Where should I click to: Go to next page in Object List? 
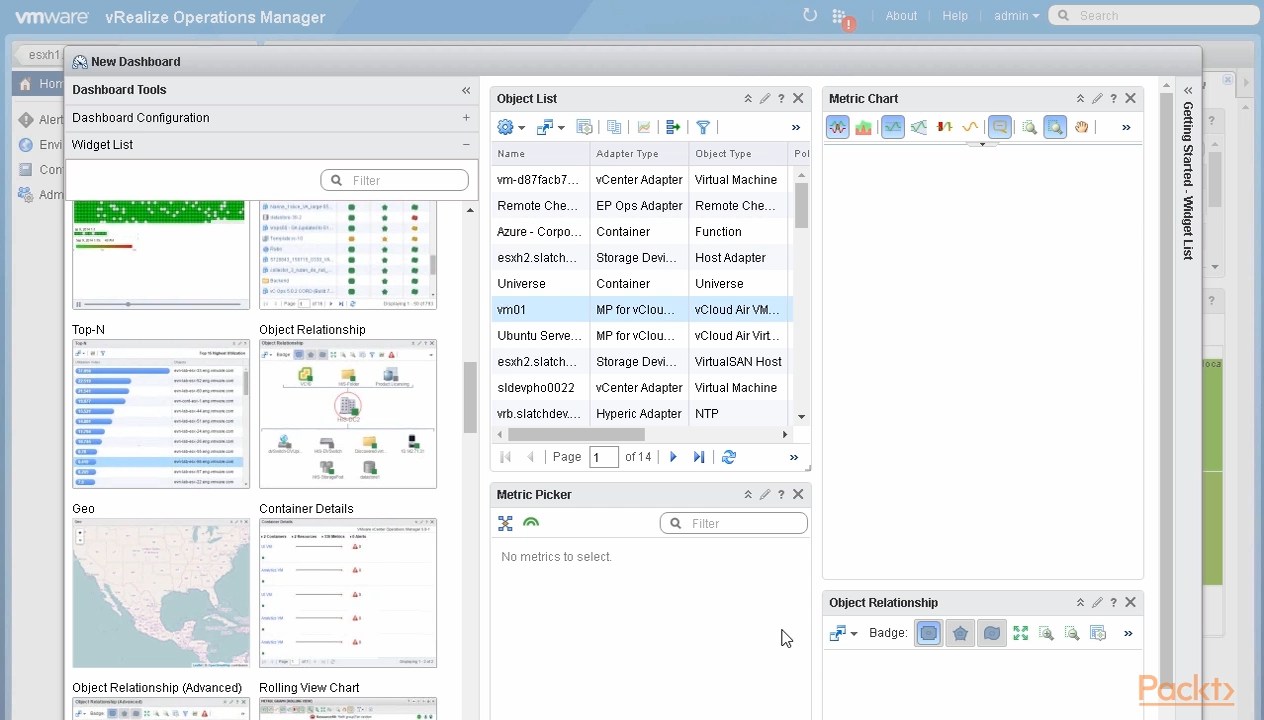[673, 457]
